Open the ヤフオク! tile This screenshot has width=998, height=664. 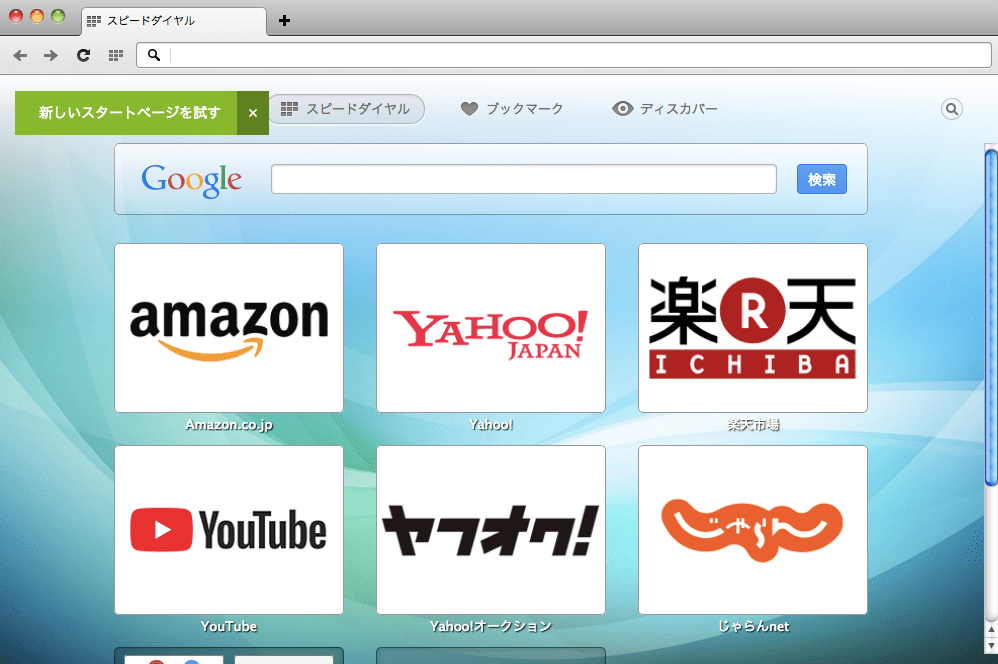(491, 530)
